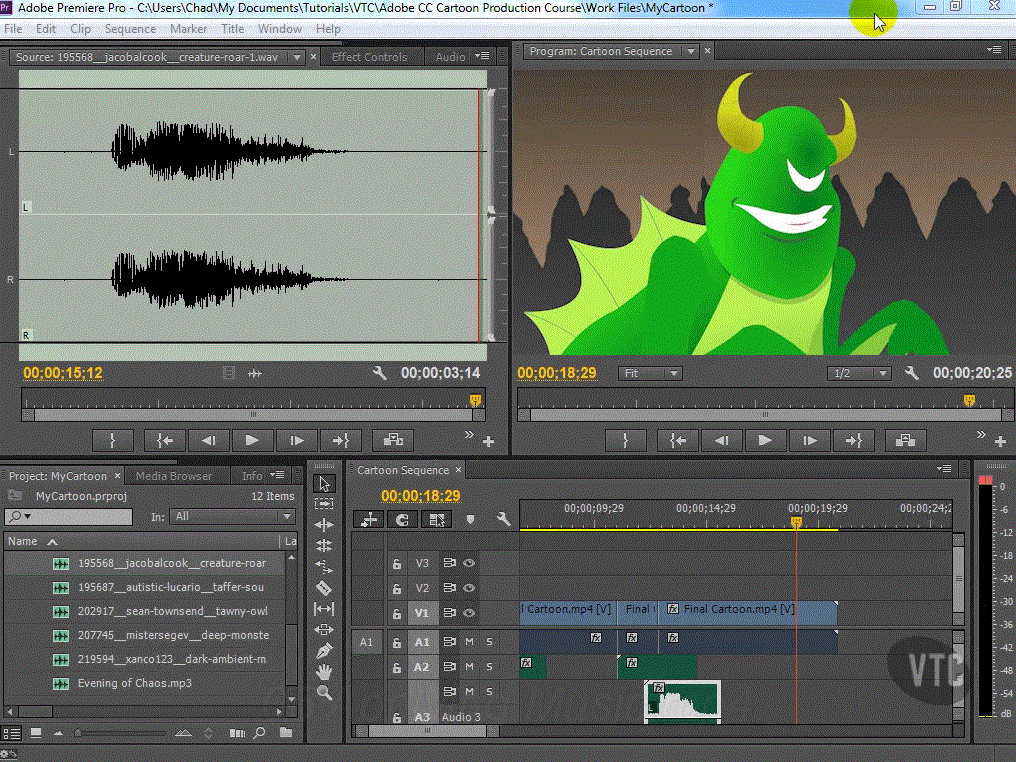Open Program monitor button editor plus
The height and width of the screenshot is (762, 1016).
click(x=1000, y=442)
